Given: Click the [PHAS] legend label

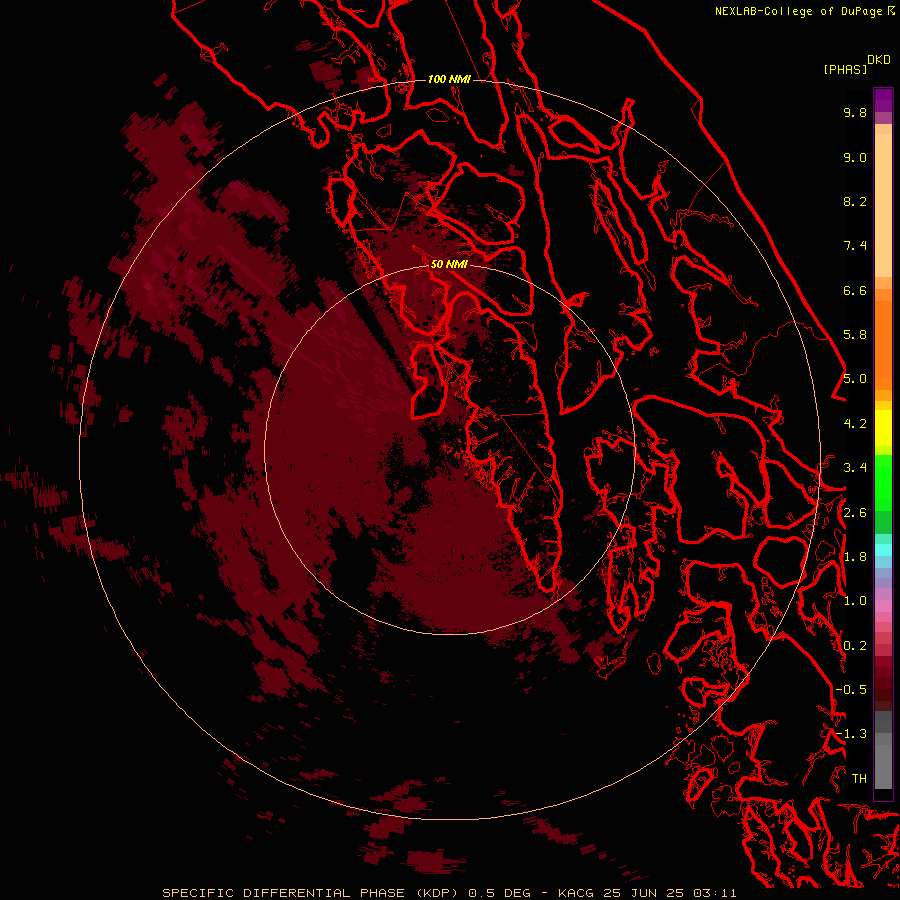Looking at the screenshot, I should (x=845, y=69).
